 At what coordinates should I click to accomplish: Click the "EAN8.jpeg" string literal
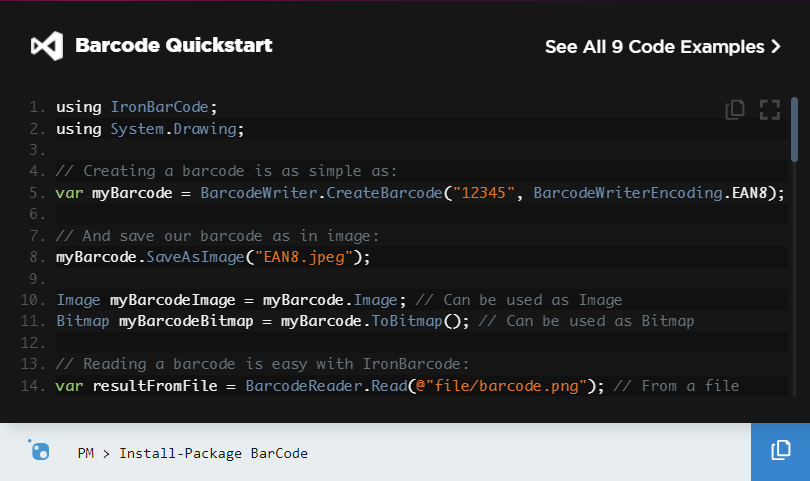tap(303, 257)
